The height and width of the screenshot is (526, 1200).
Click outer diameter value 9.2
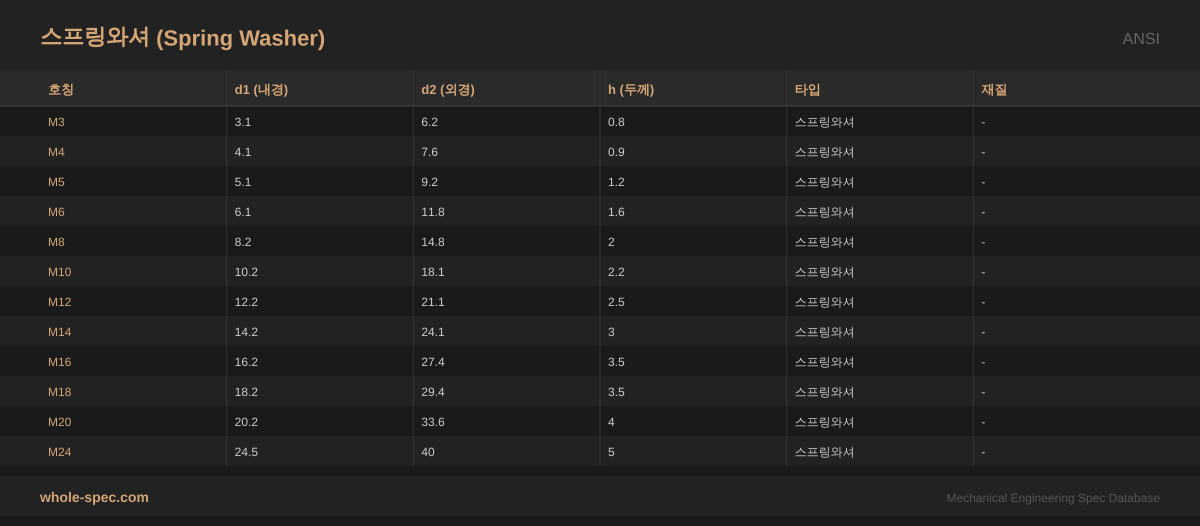pyautogui.click(x=430, y=182)
